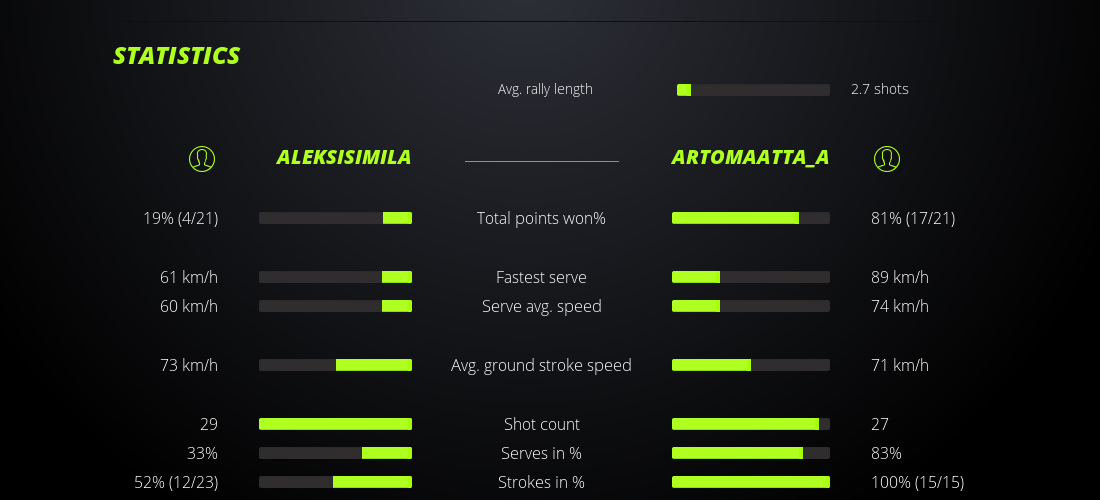
Task: Click ALEKSISIMILA's total points won bar
Action: (335, 218)
